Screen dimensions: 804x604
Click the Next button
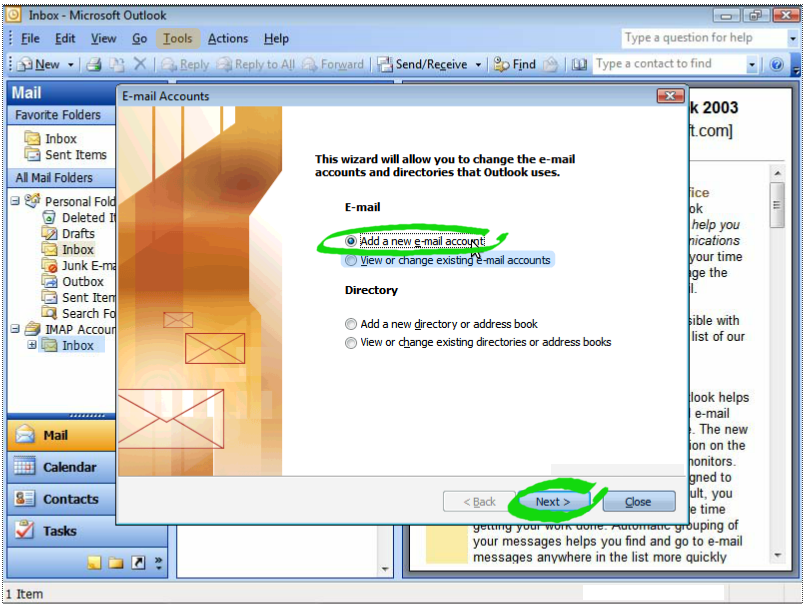[553, 501]
